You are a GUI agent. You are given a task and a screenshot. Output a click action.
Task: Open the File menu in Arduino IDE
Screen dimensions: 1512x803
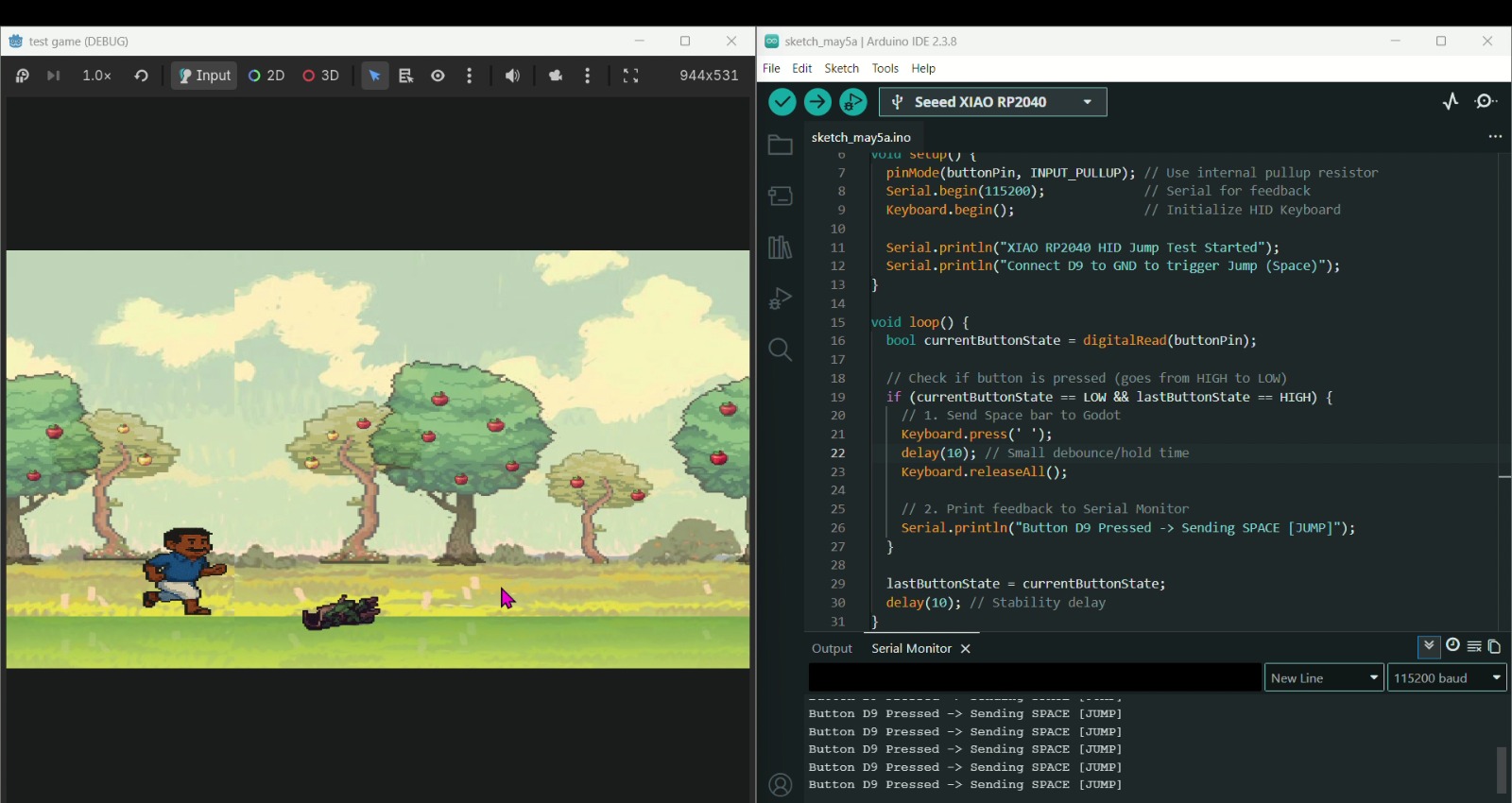771,68
